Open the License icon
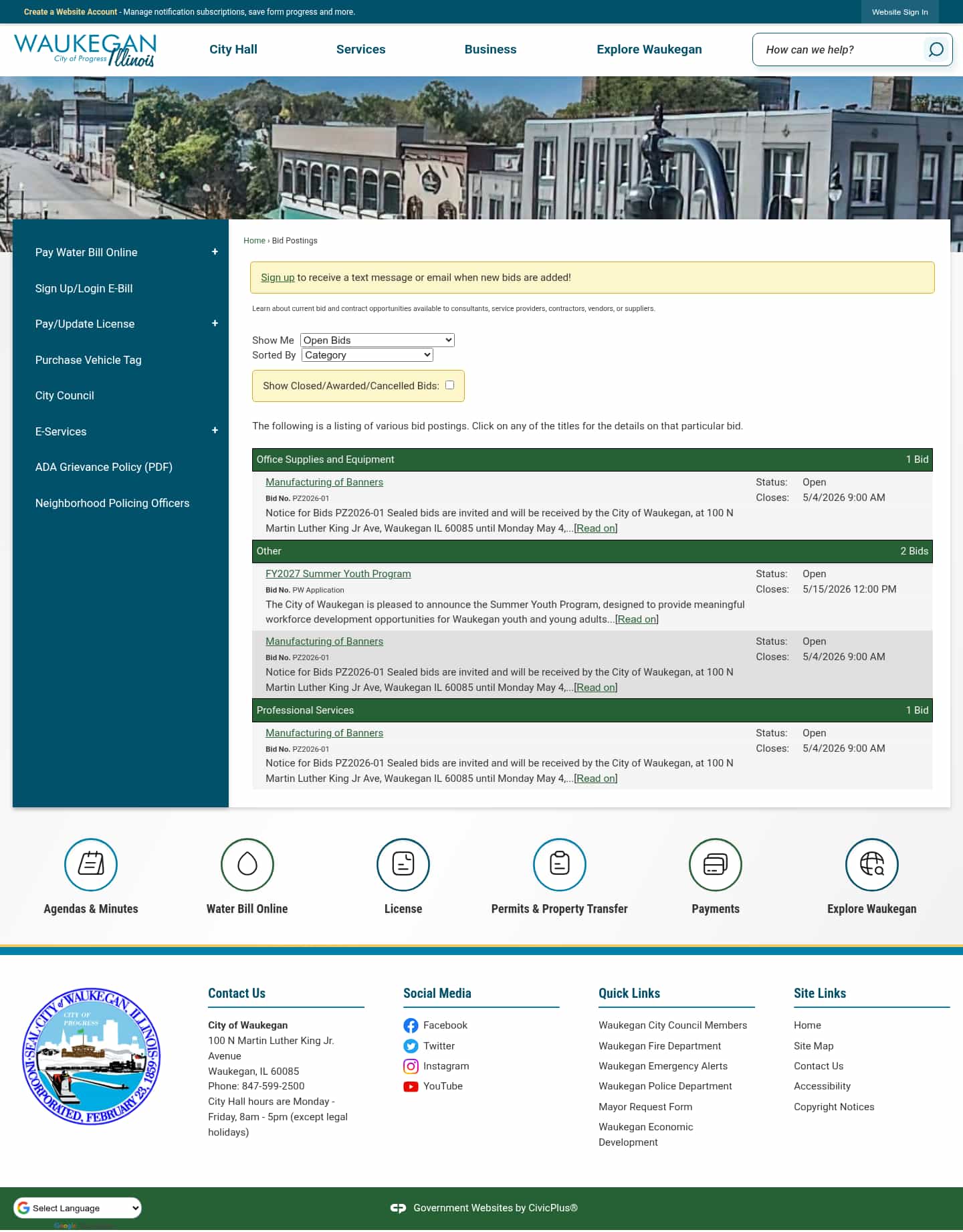 click(403, 864)
